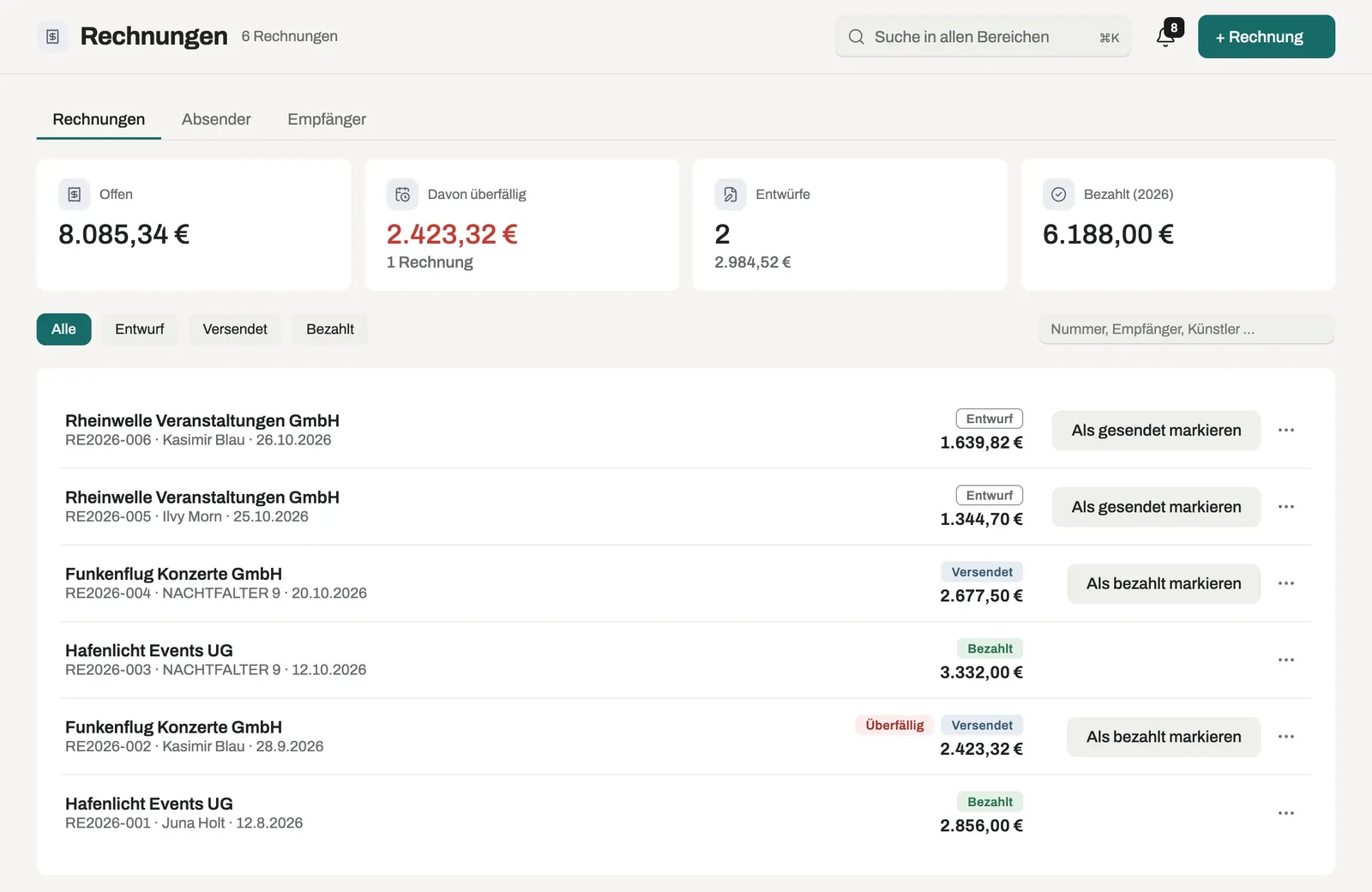Mark RE2026-005 as sent
Screen dimensions: 1372x892
tap(1156, 507)
